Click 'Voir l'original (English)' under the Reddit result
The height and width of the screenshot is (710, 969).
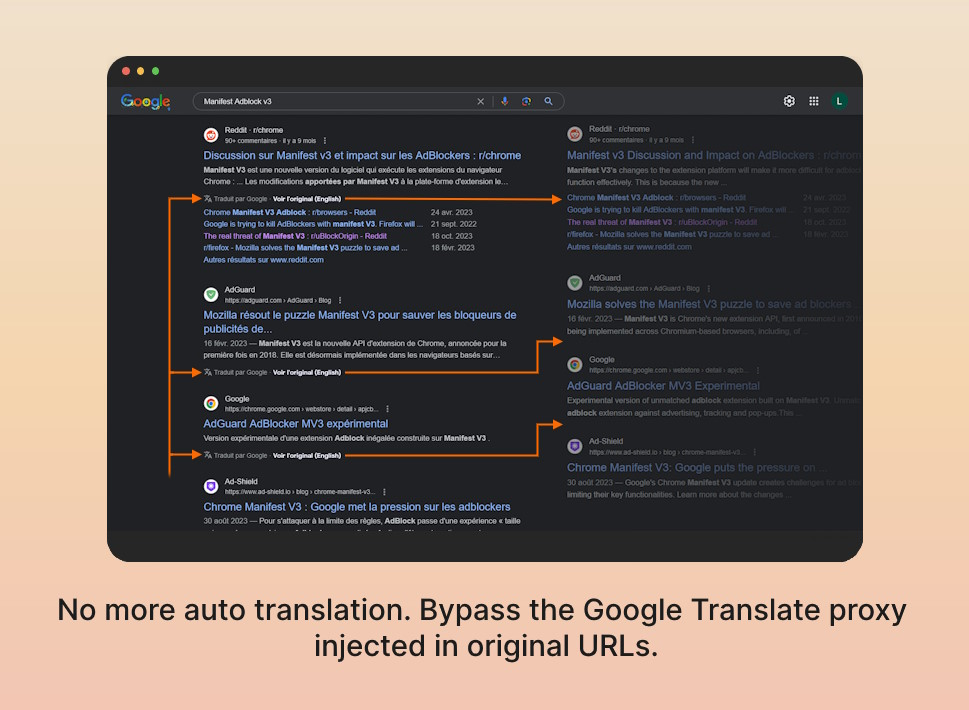pos(307,199)
